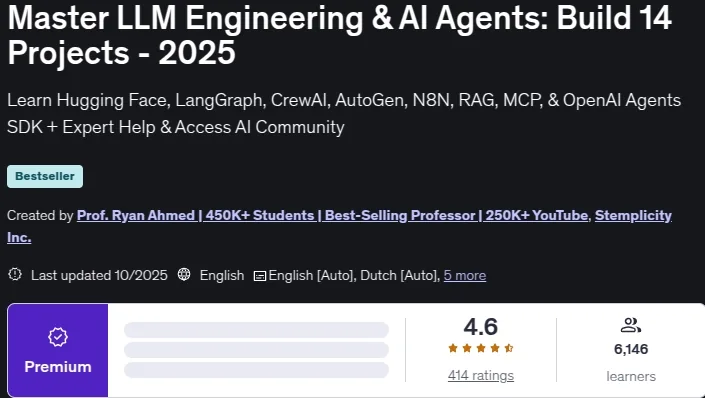Expand the 5 more subtitle languages

click(464, 275)
